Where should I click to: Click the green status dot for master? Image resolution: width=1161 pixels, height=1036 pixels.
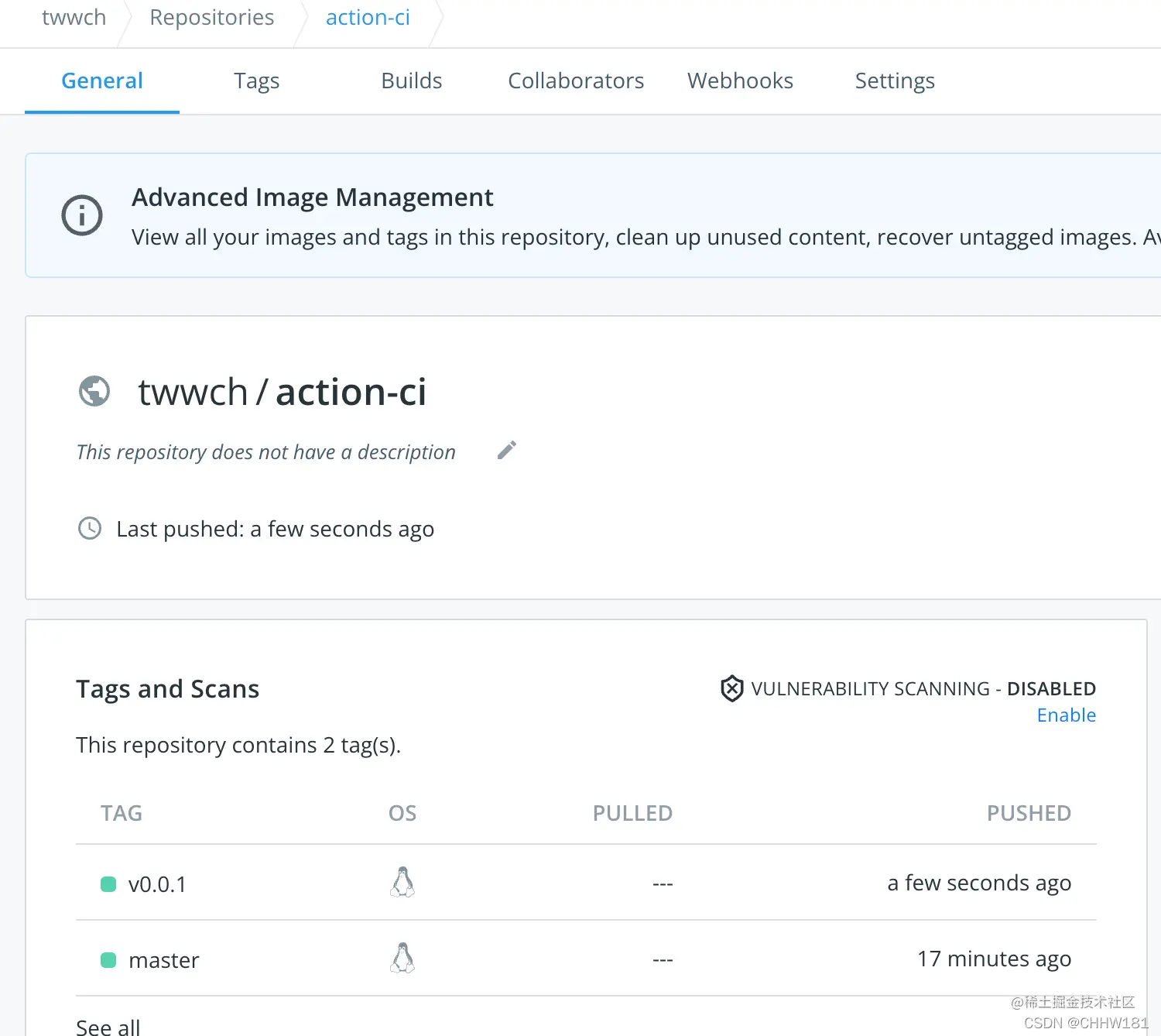pyautogui.click(x=108, y=960)
